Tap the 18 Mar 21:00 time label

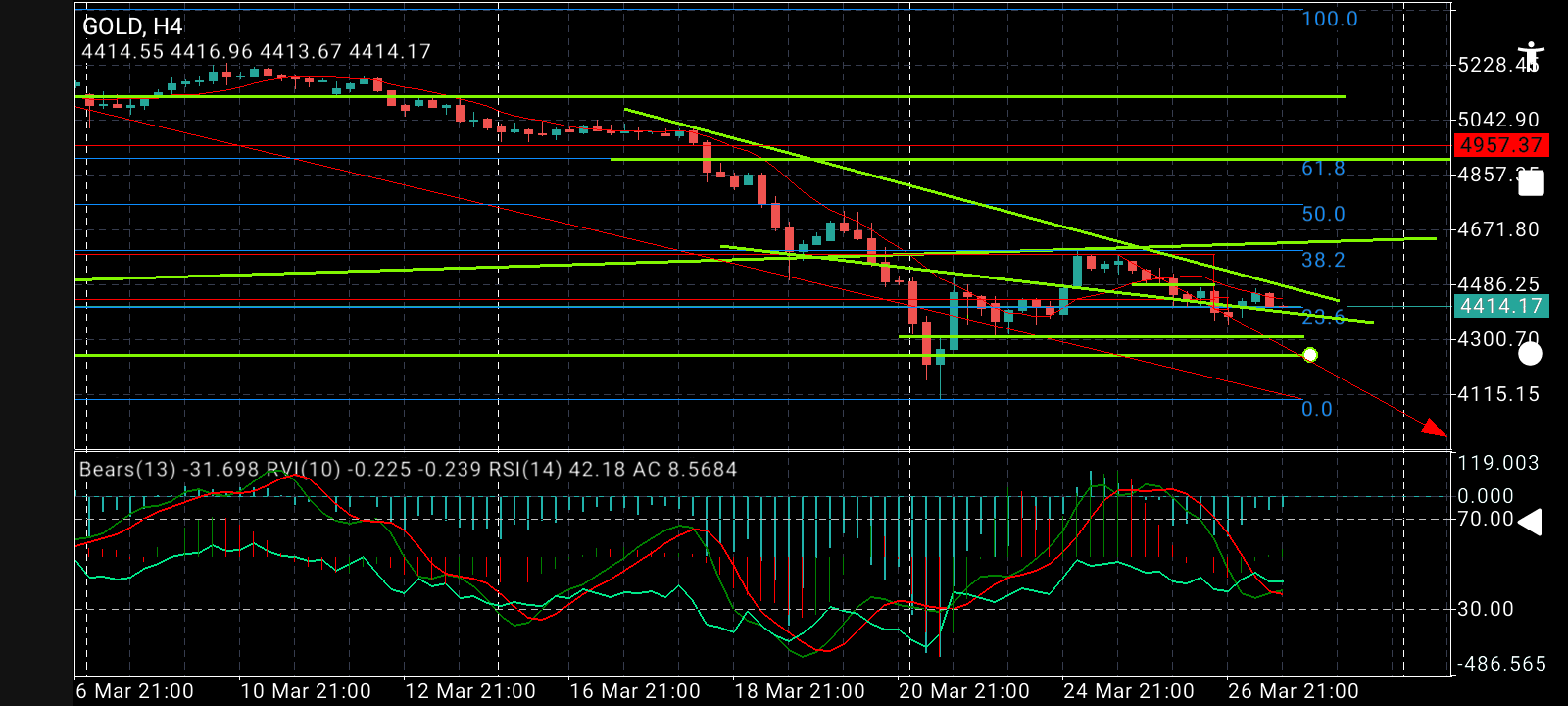[800, 691]
